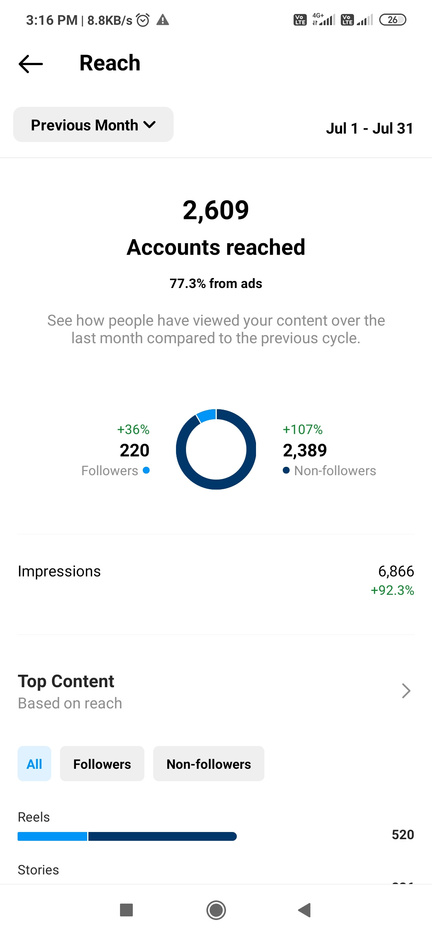
Task: Select the Followers filter chip
Action: click(x=102, y=763)
